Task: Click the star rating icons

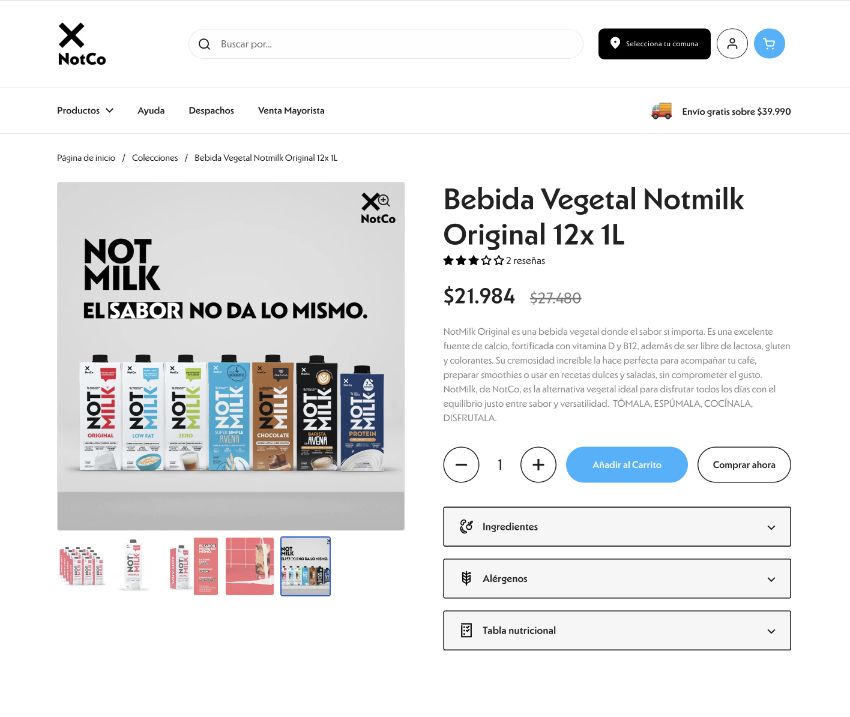Action: coord(473,261)
